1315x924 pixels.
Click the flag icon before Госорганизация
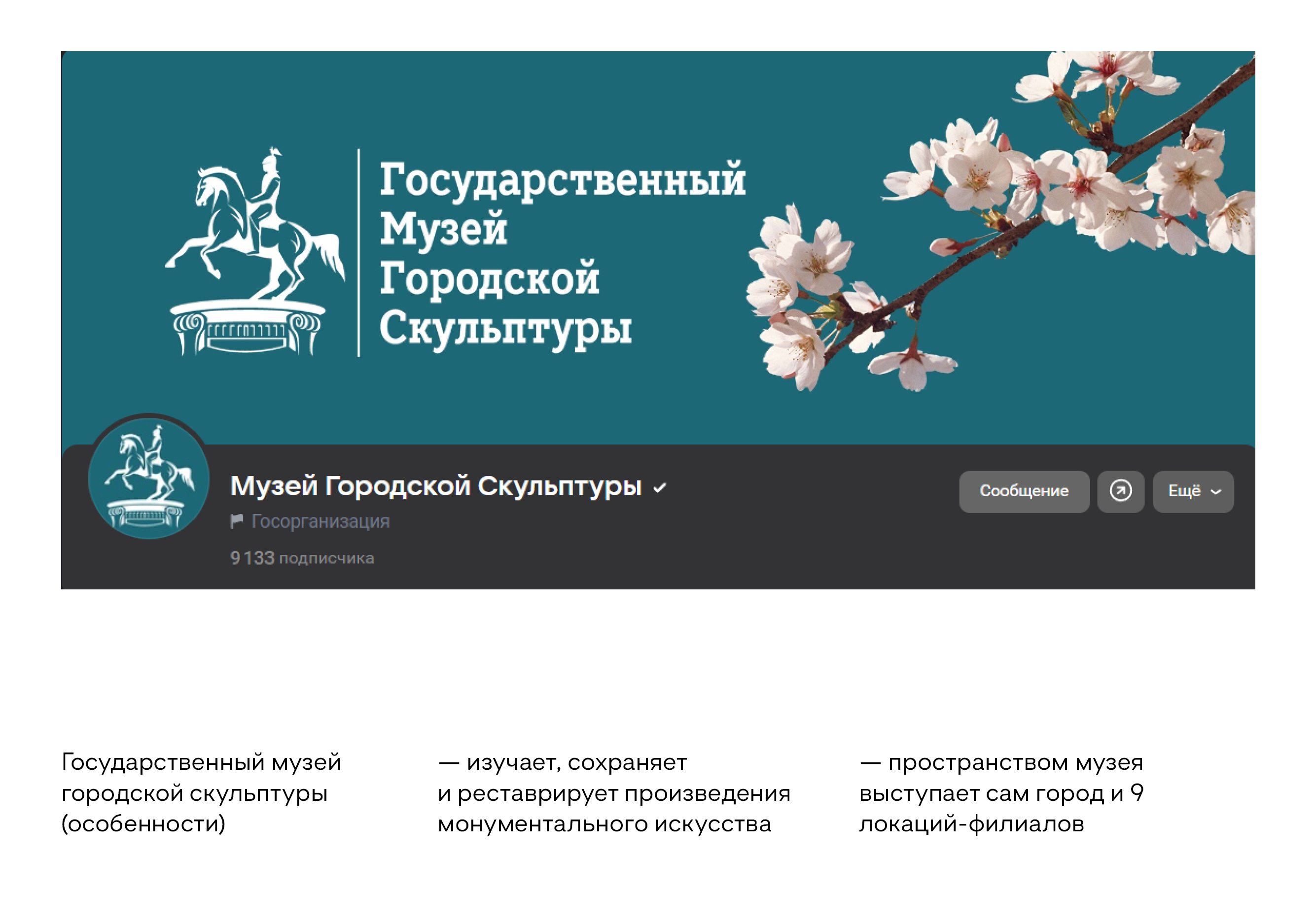point(237,521)
